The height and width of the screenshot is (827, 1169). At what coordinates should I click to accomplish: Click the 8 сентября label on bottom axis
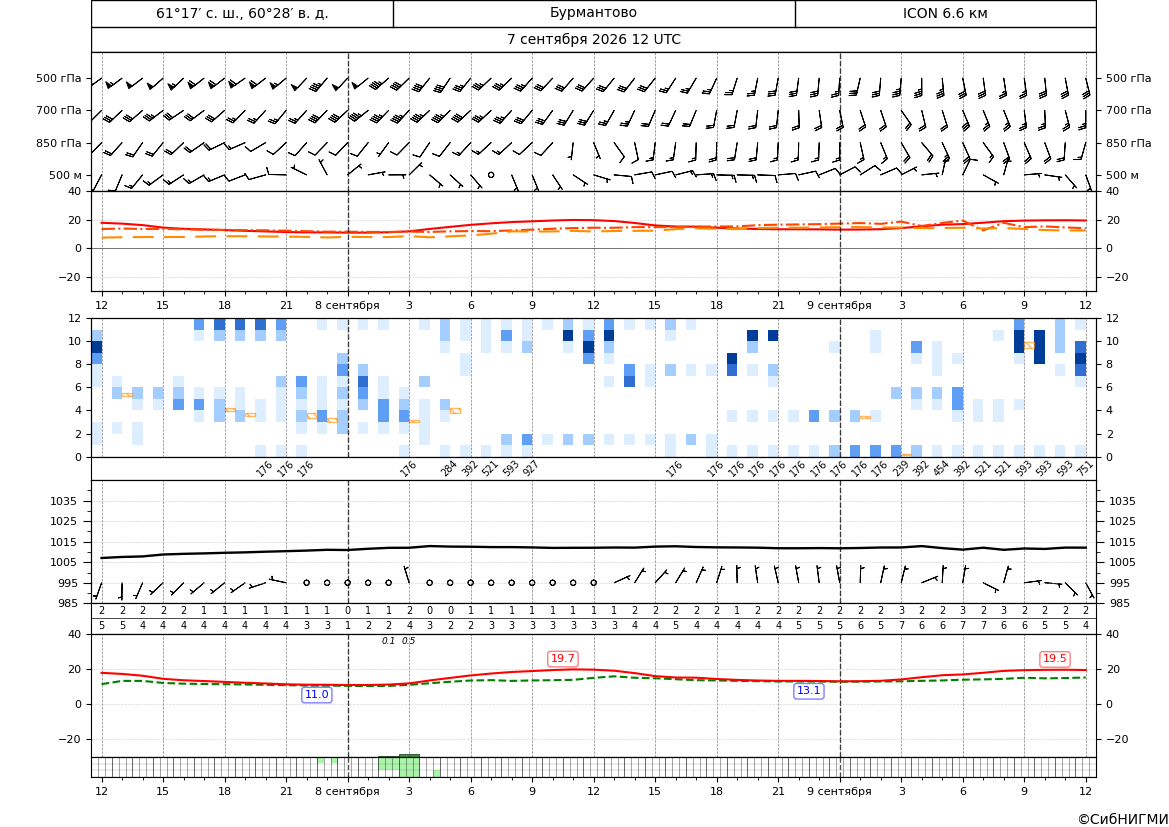point(347,791)
